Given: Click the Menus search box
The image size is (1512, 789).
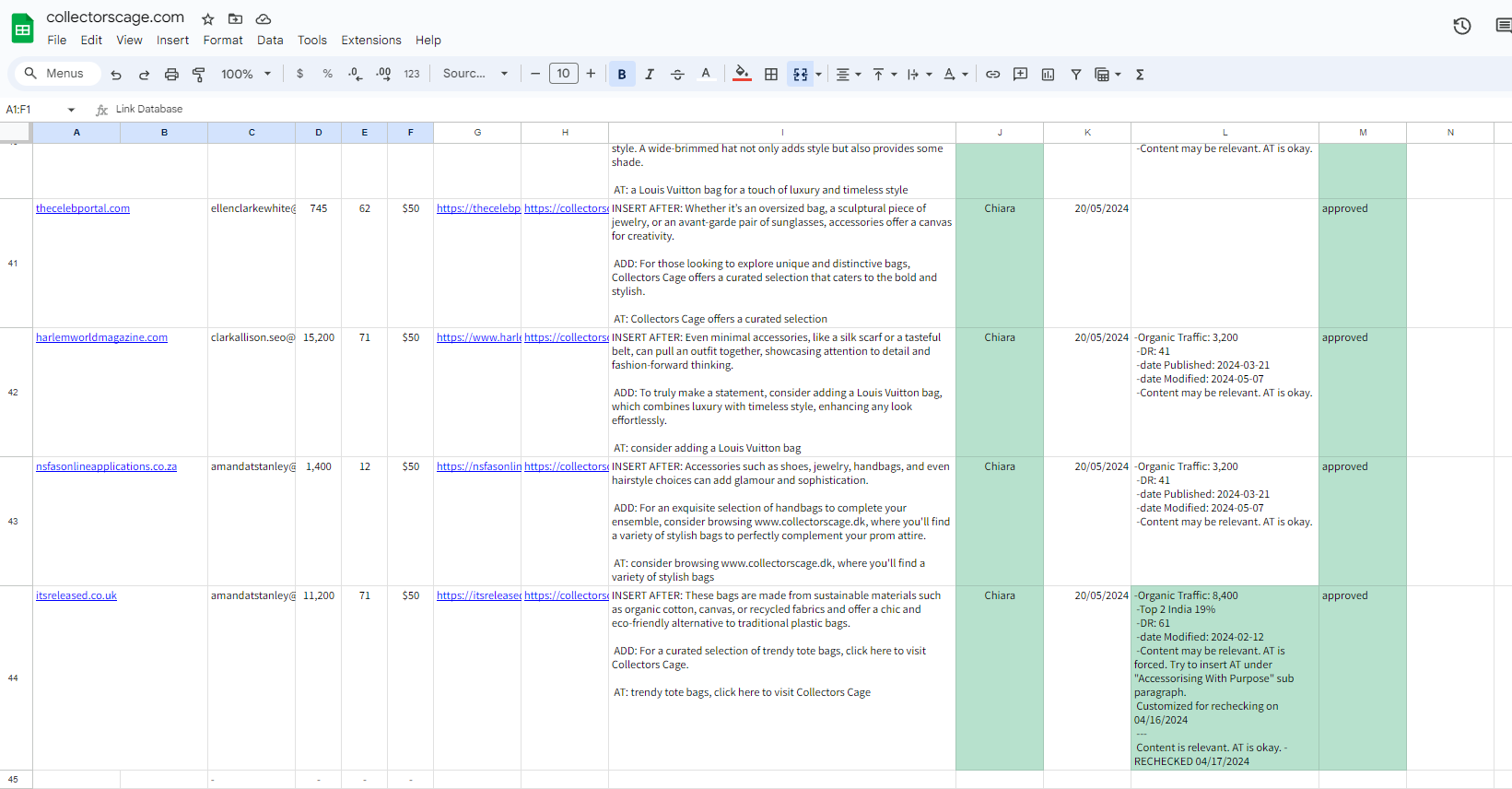Looking at the screenshot, I should tap(55, 74).
